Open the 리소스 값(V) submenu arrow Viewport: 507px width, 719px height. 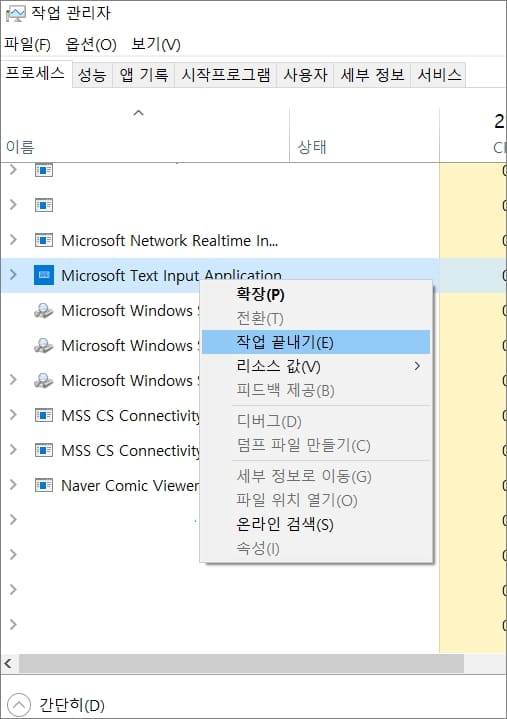point(417,366)
